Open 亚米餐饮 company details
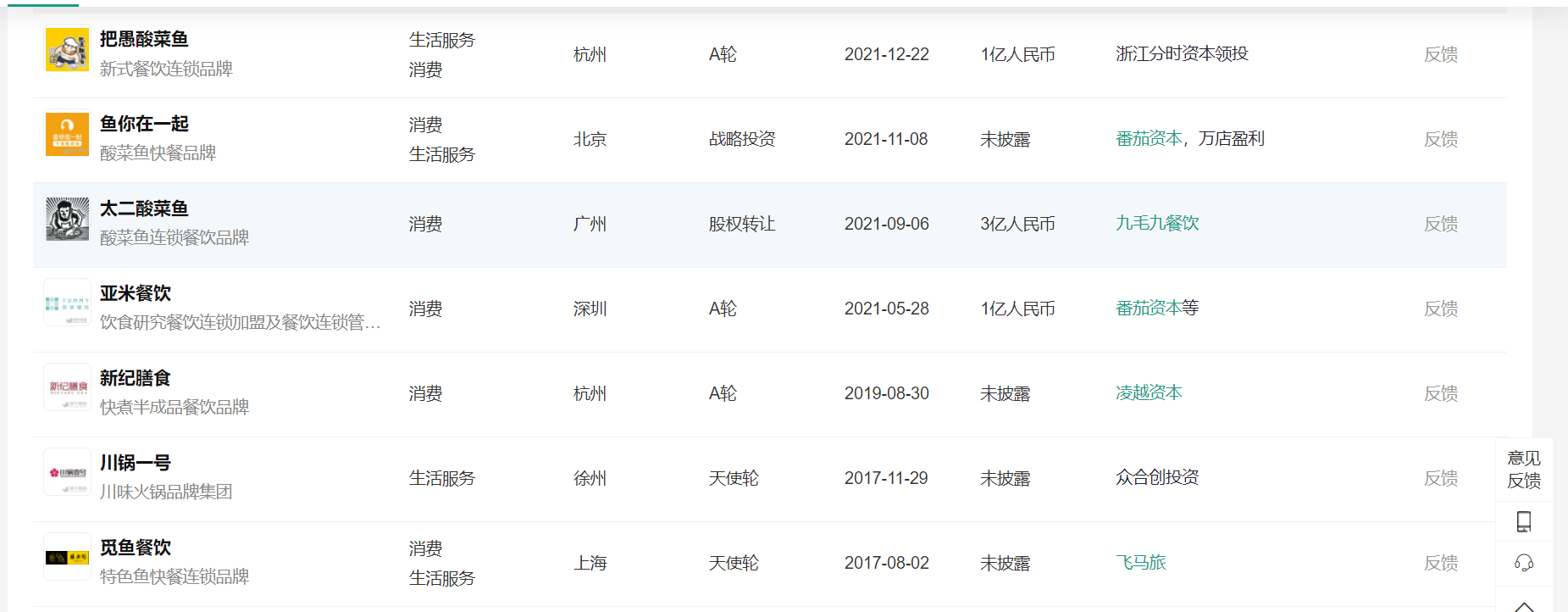 coord(136,293)
